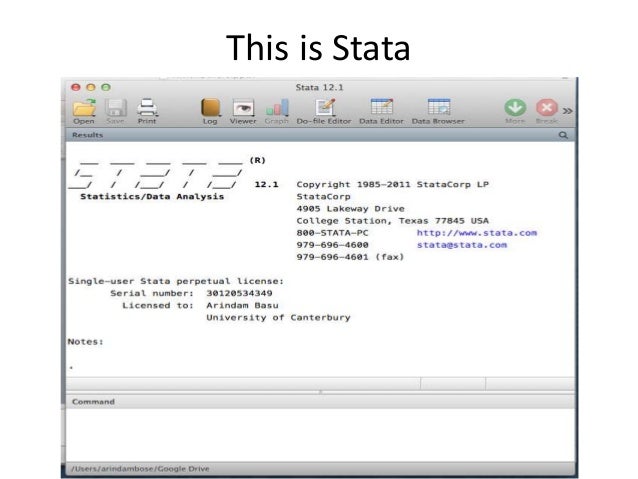Click the serial number 30120534349
Viewport: 638px width, 479px height.
click(239, 293)
